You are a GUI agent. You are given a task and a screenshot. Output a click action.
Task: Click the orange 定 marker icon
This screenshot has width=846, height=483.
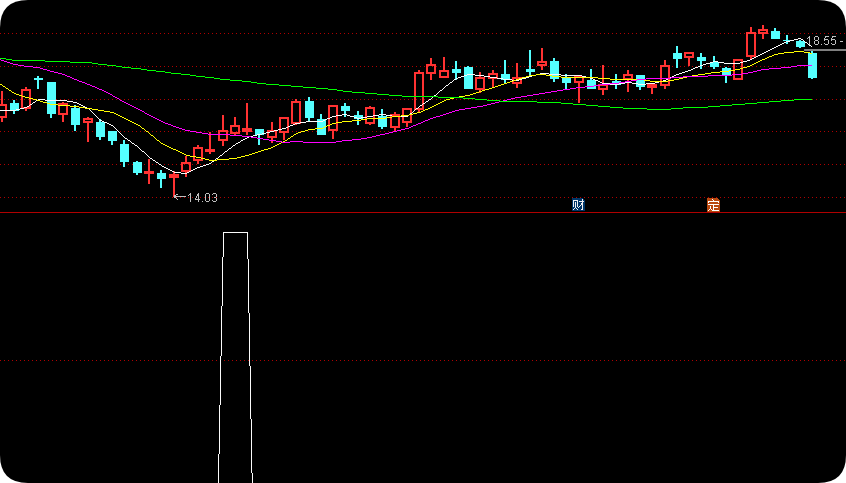[x=713, y=205]
